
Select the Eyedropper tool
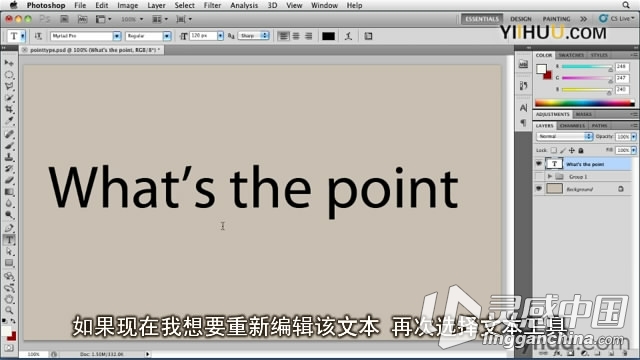click(x=9, y=121)
